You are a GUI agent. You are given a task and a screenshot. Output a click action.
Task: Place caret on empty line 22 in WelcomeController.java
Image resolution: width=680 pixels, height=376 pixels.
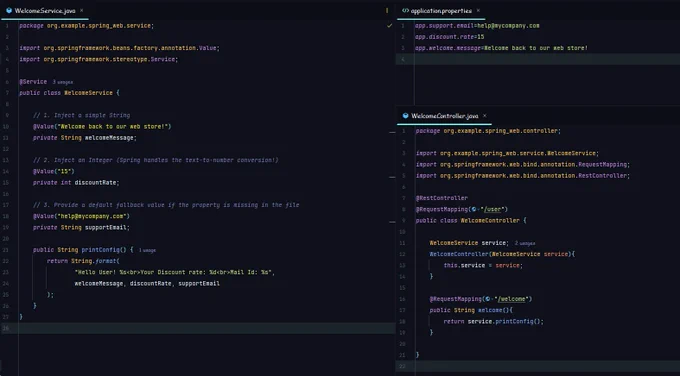click(x=547, y=366)
